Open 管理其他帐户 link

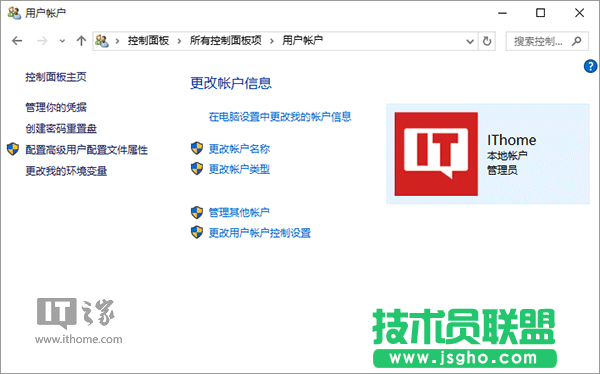tap(239, 212)
